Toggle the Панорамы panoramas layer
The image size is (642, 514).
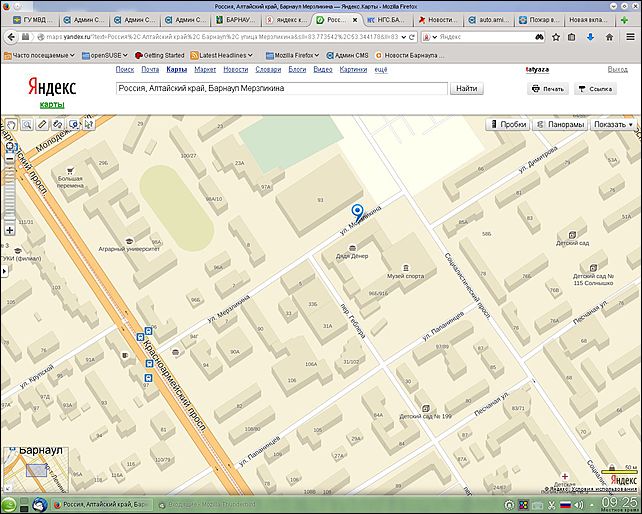(560, 124)
